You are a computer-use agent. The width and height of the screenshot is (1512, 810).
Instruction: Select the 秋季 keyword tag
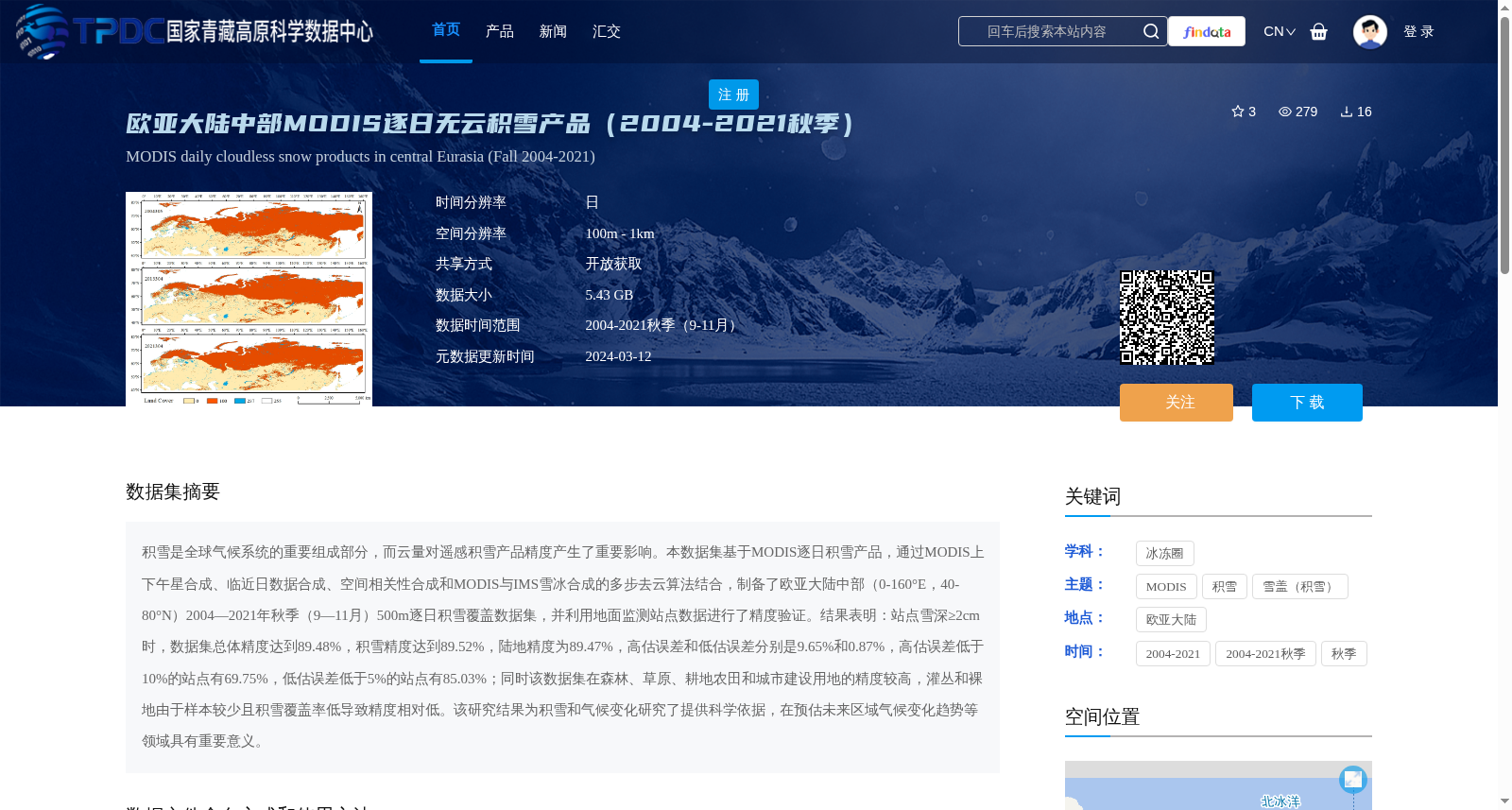pyautogui.click(x=1344, y=653)
